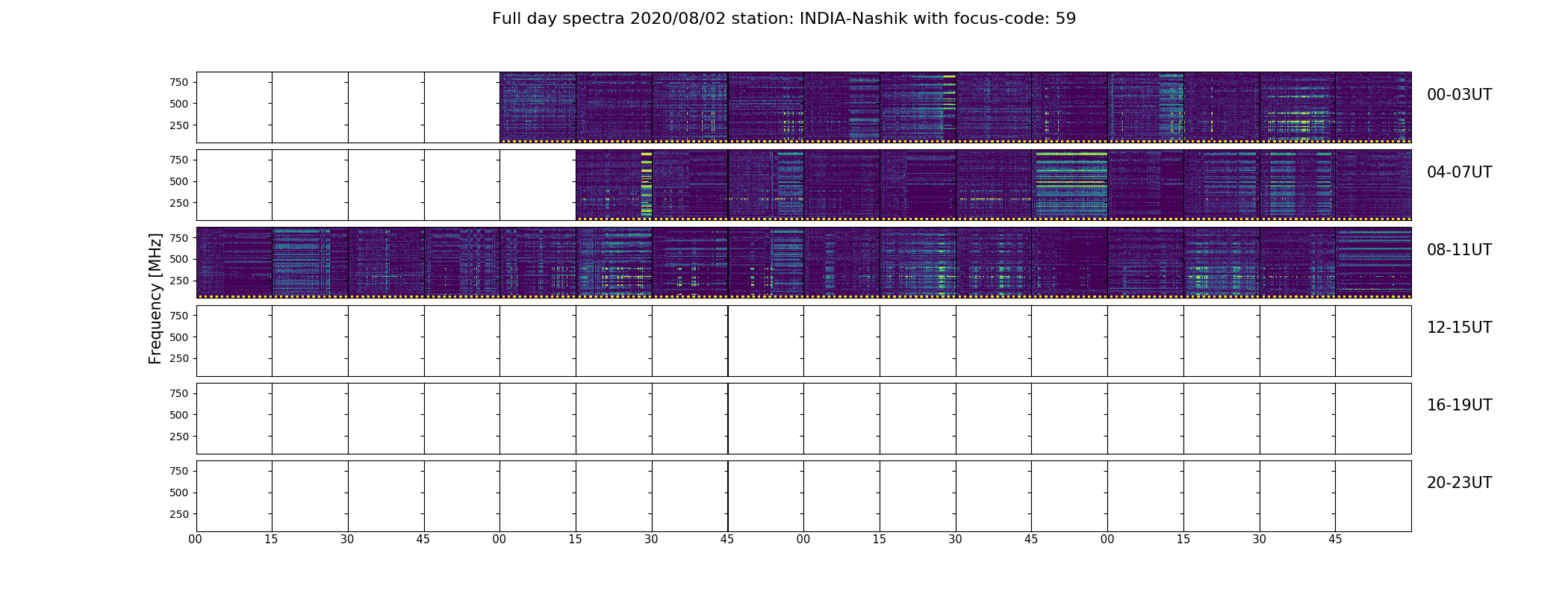
Task: Click the Frequency [MHz] axis label
Action: [x=155, y=298]
